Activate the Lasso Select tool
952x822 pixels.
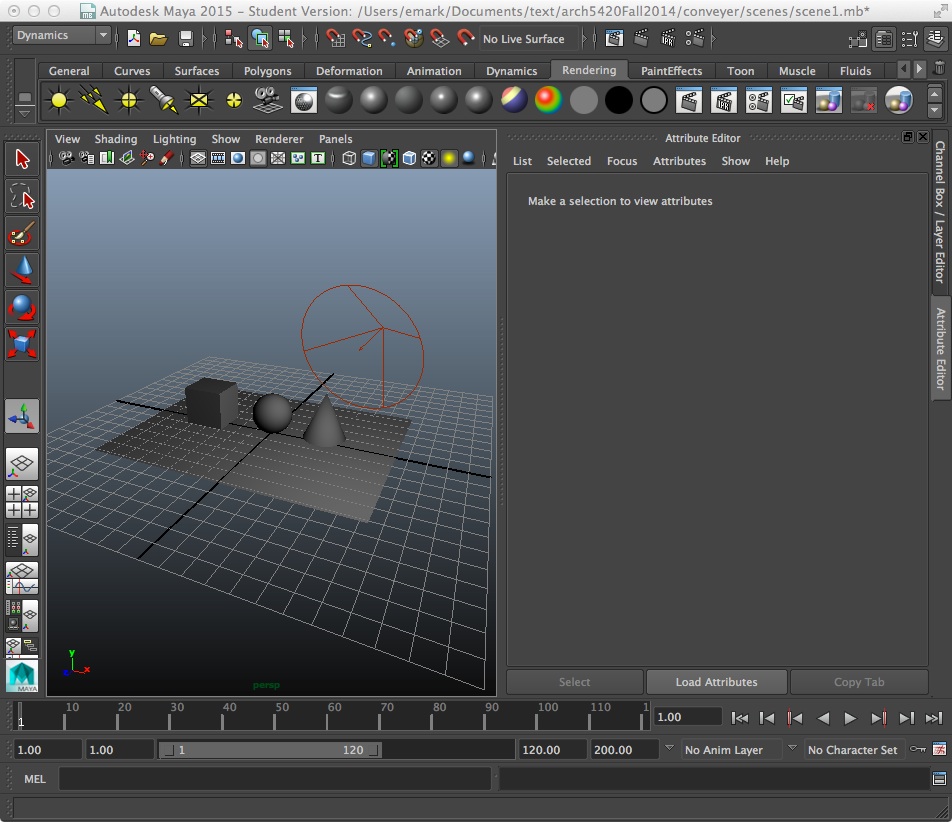pos(22,196)
